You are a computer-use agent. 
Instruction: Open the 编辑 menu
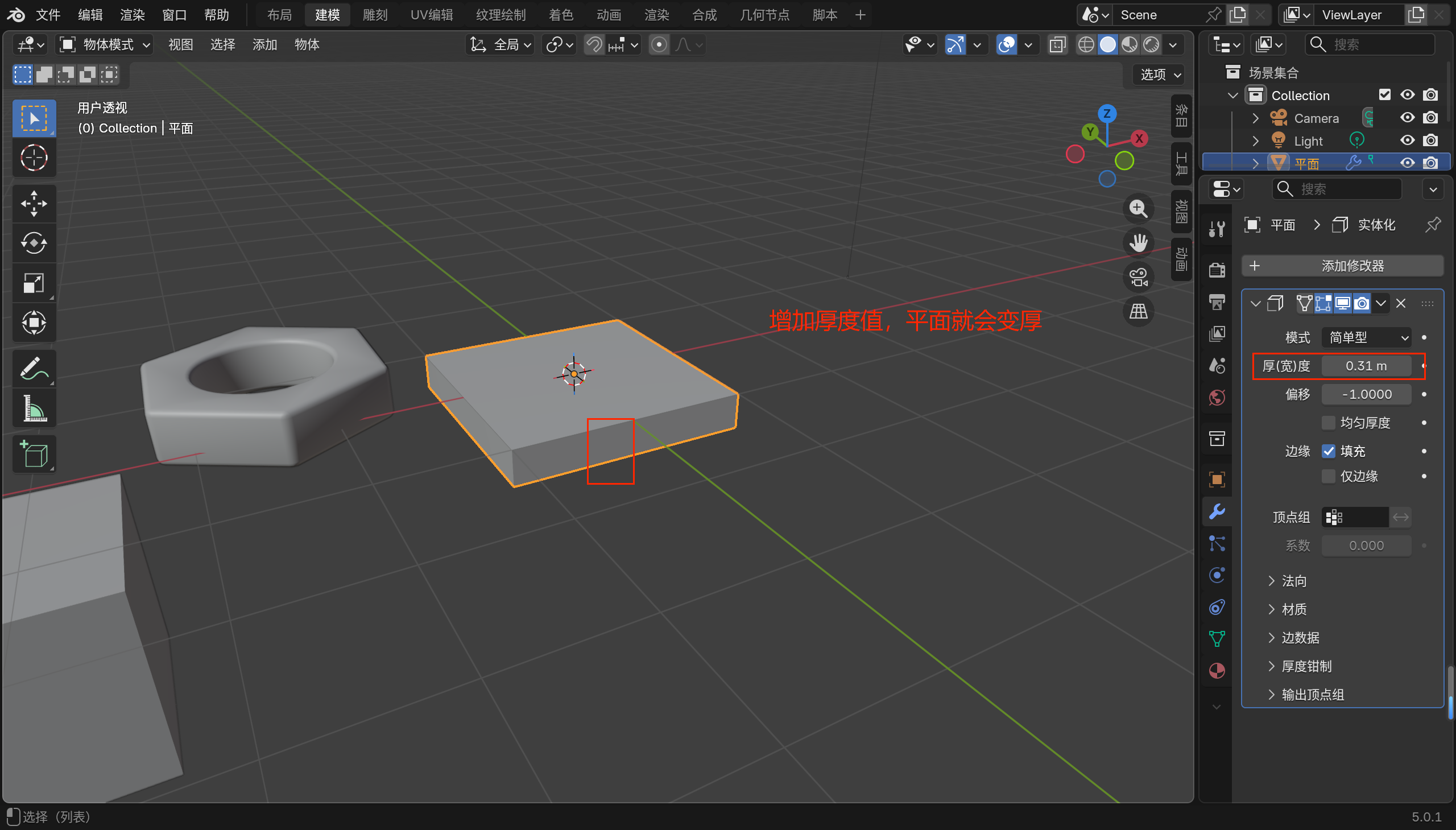point(90,15)
